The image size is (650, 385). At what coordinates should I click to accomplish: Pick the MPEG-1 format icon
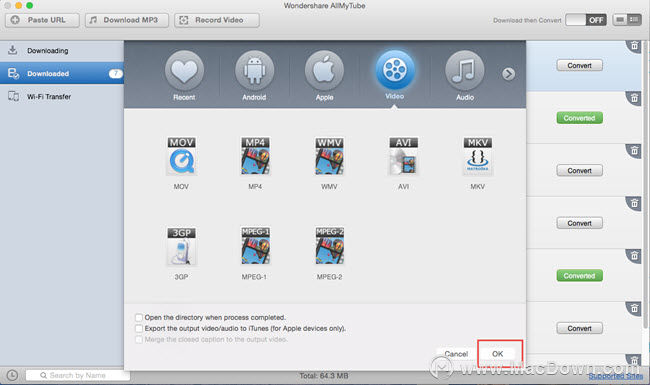coord(255,247)
